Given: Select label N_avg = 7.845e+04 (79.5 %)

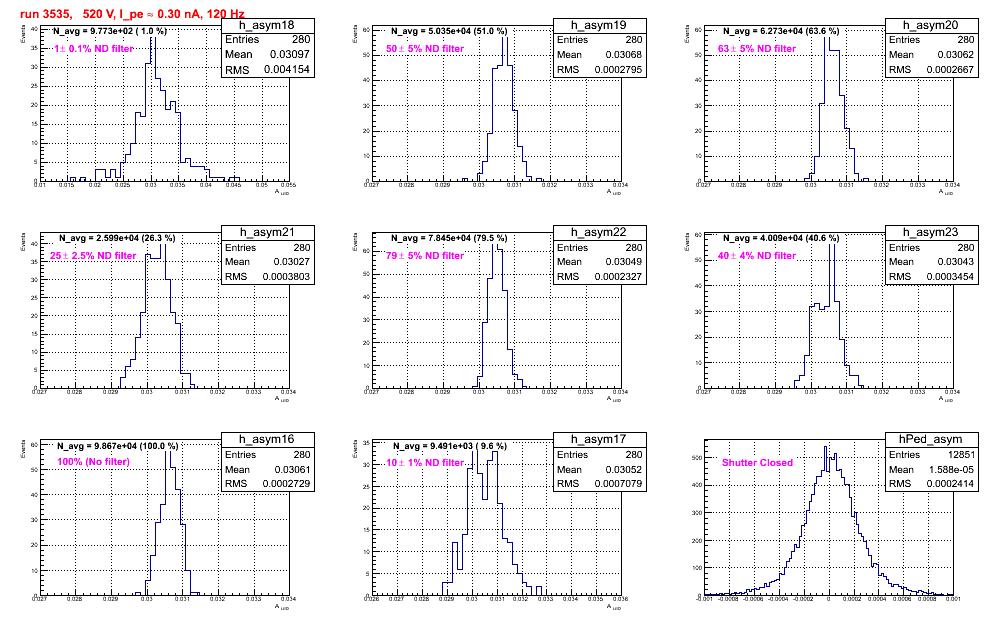Looking at the screenshot, I should pyautogui.click(x=449, y=238).
